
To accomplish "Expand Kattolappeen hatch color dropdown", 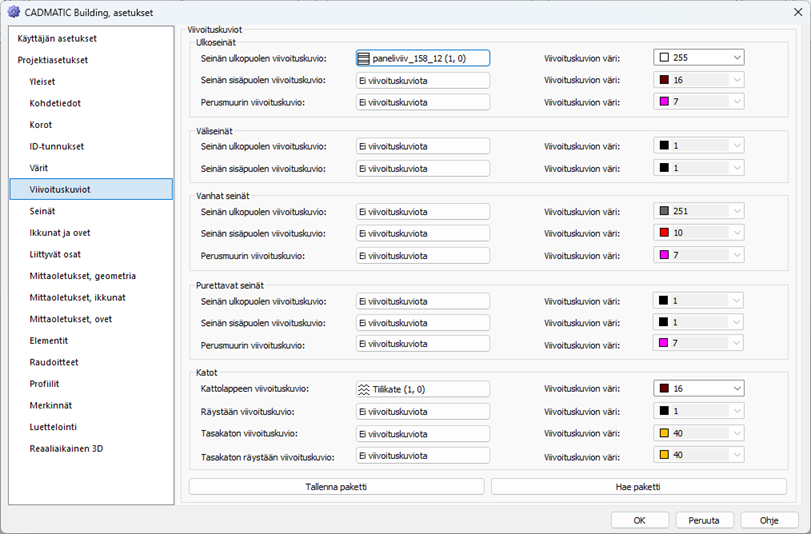I will (x=737, y=389).
